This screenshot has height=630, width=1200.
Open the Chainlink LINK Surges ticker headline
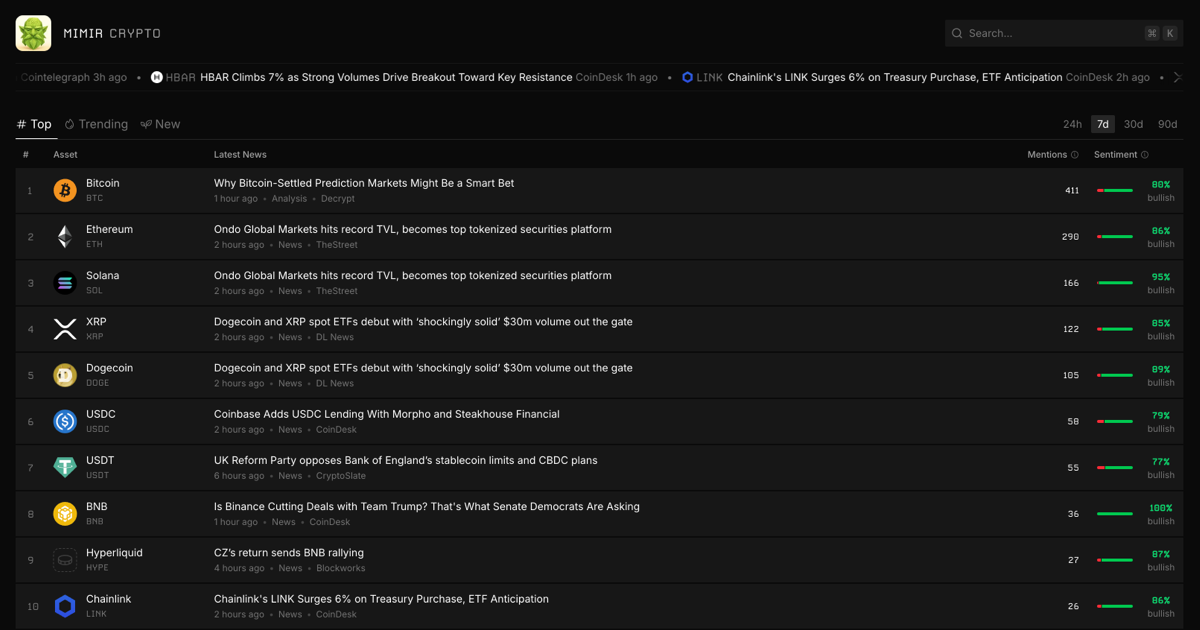[x=895, y=77]
